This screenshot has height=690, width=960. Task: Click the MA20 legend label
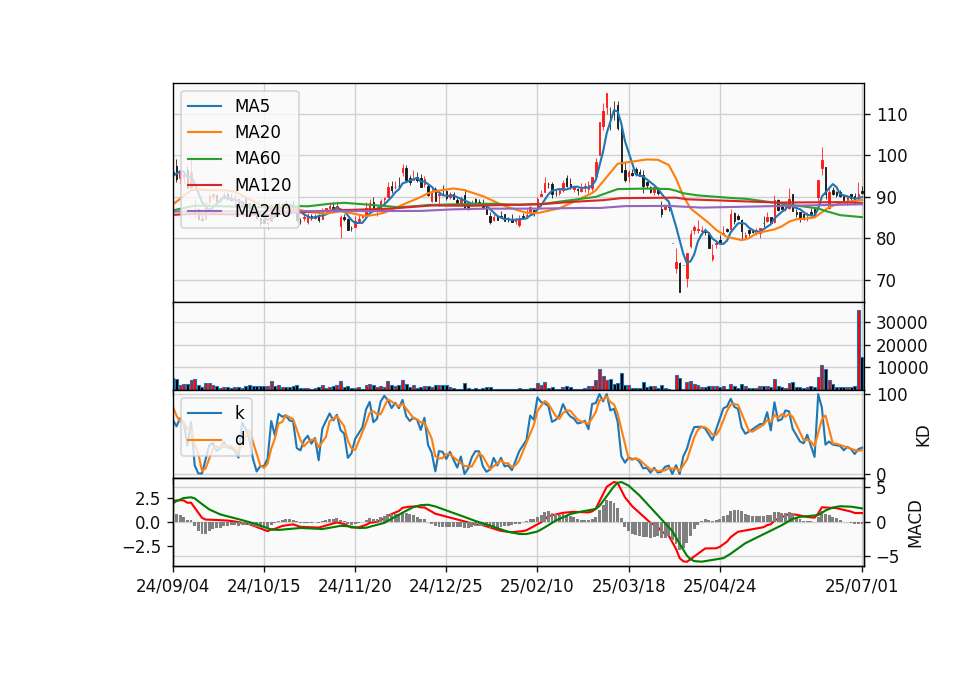(258, 132)
